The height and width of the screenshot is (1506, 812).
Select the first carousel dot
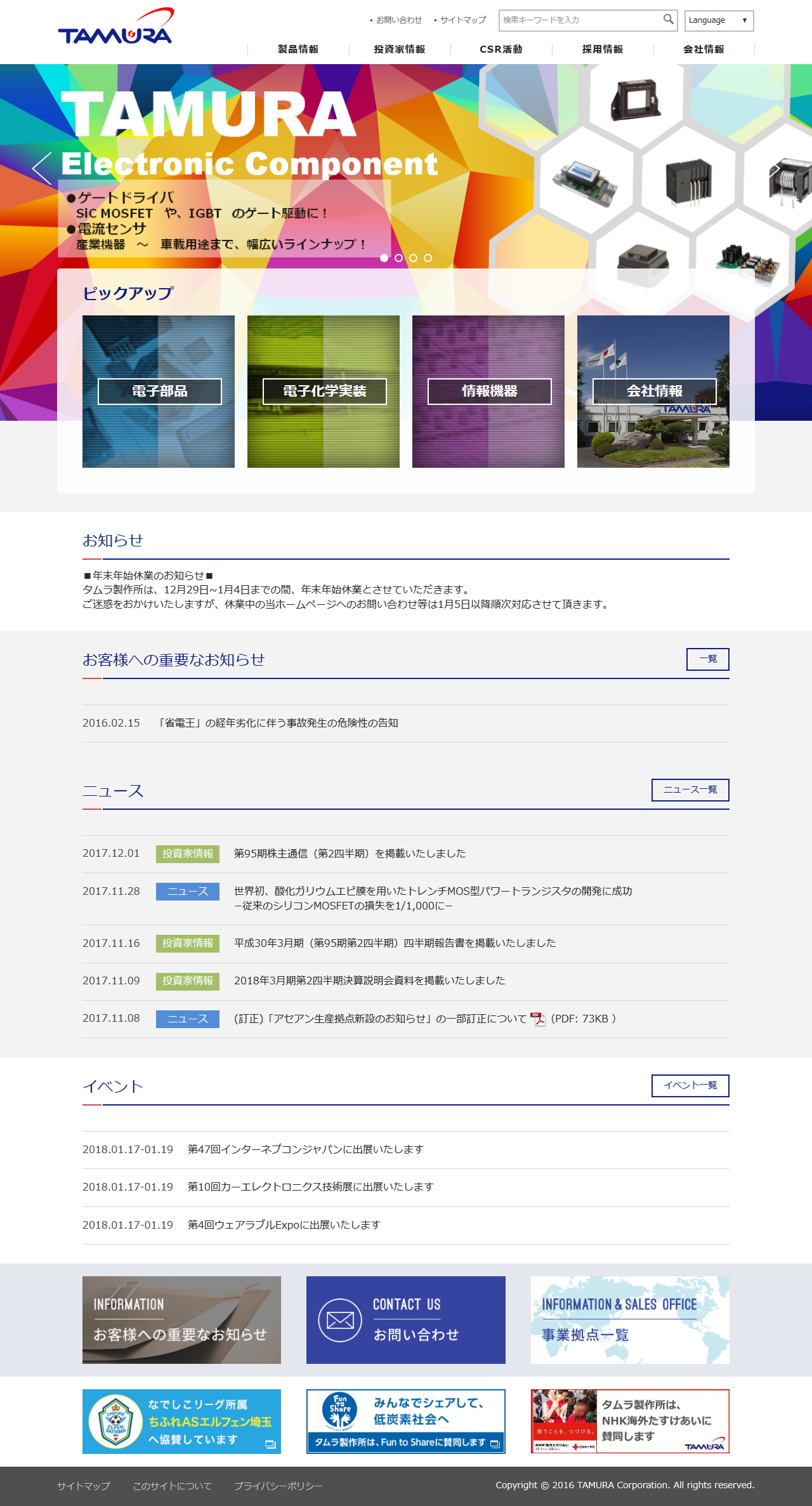click(x=384, y=258)
